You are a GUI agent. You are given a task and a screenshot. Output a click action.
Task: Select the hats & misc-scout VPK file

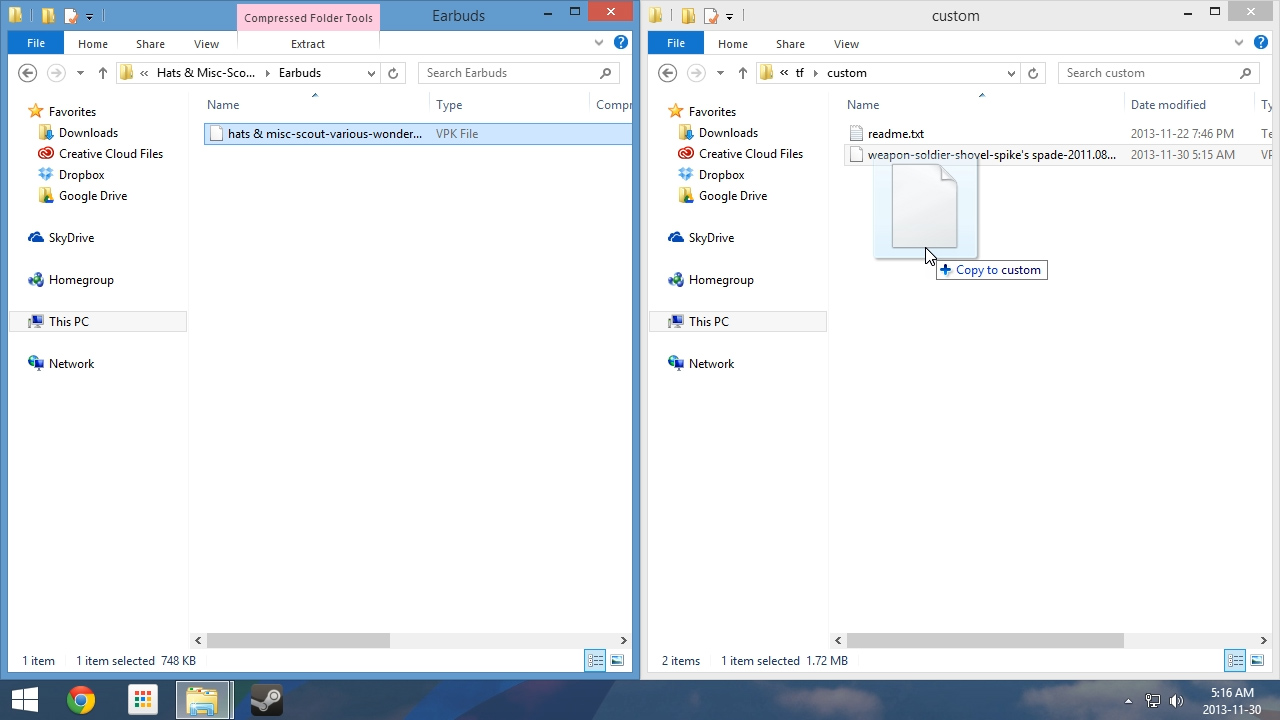[418, 134]
